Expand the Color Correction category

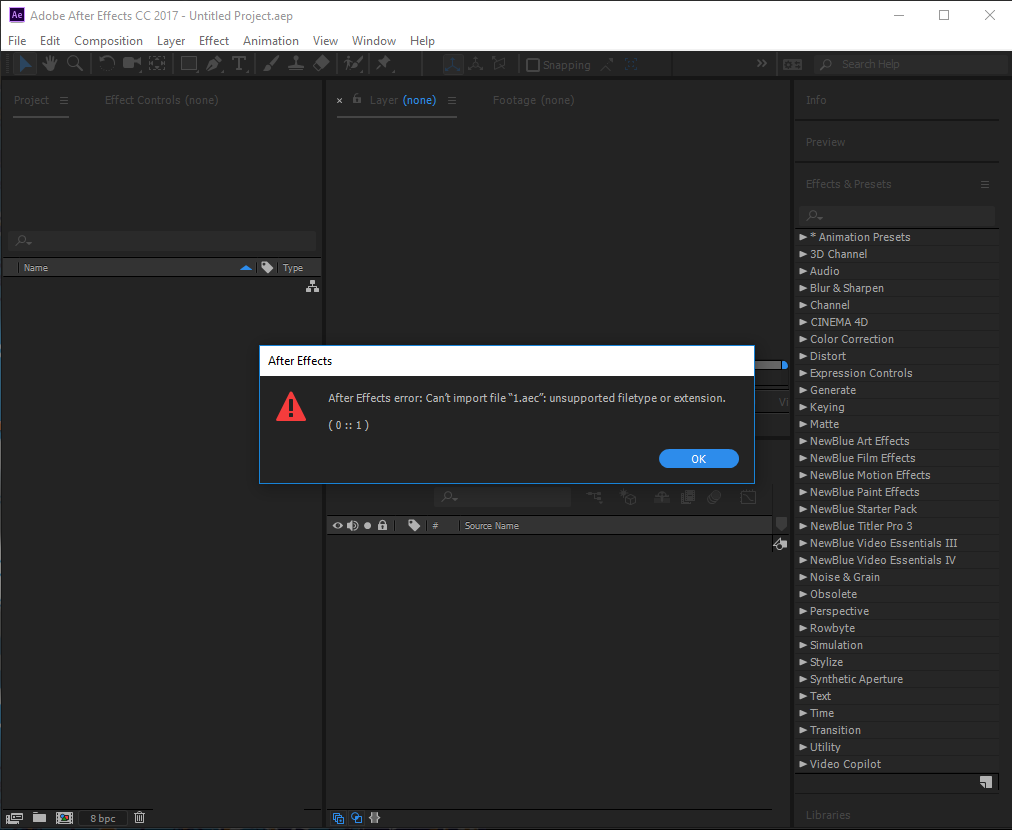click(x=803, y=339)
